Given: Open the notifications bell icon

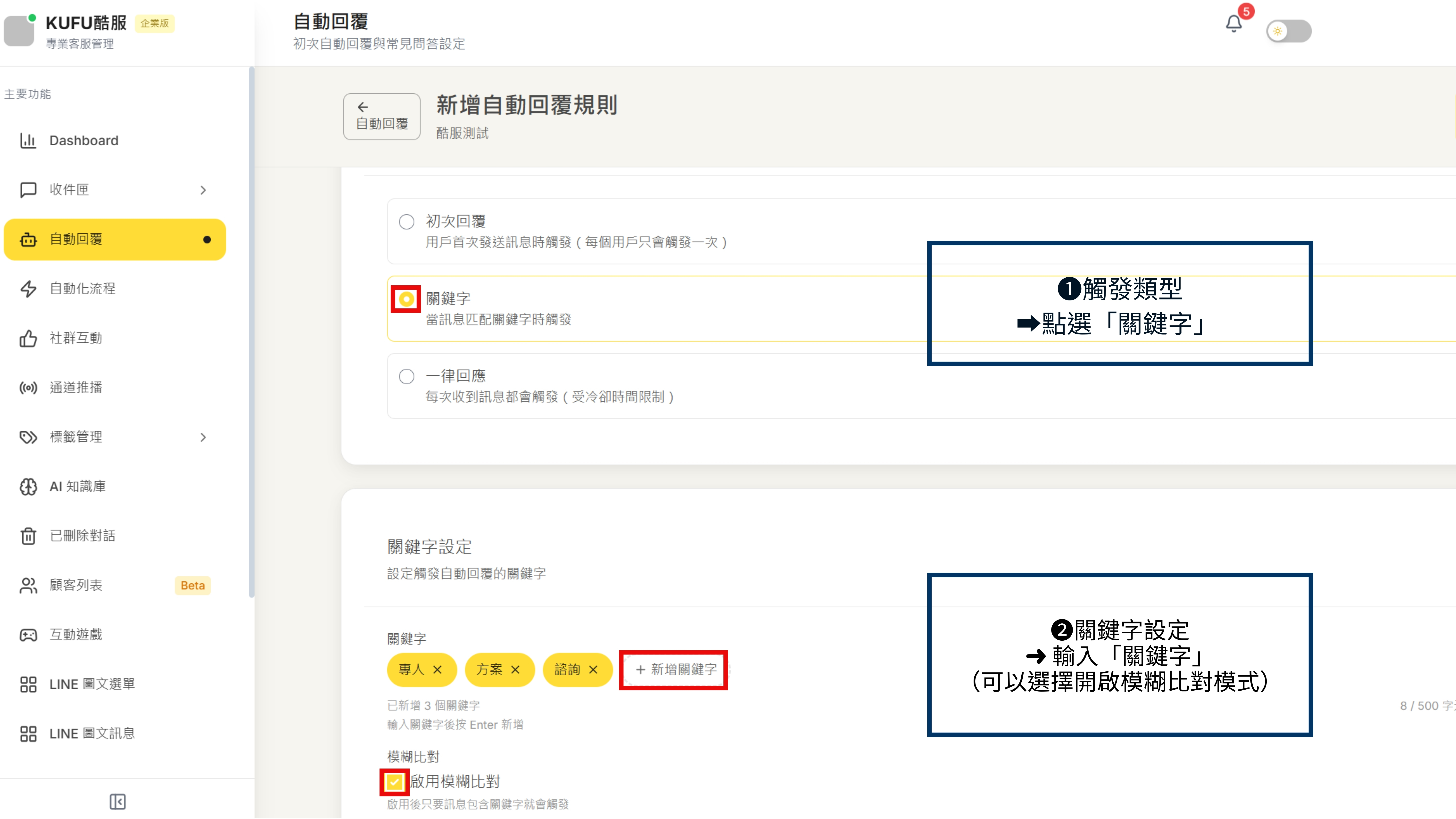Looking at the screenshot, I should click(x=1233, y=24).
